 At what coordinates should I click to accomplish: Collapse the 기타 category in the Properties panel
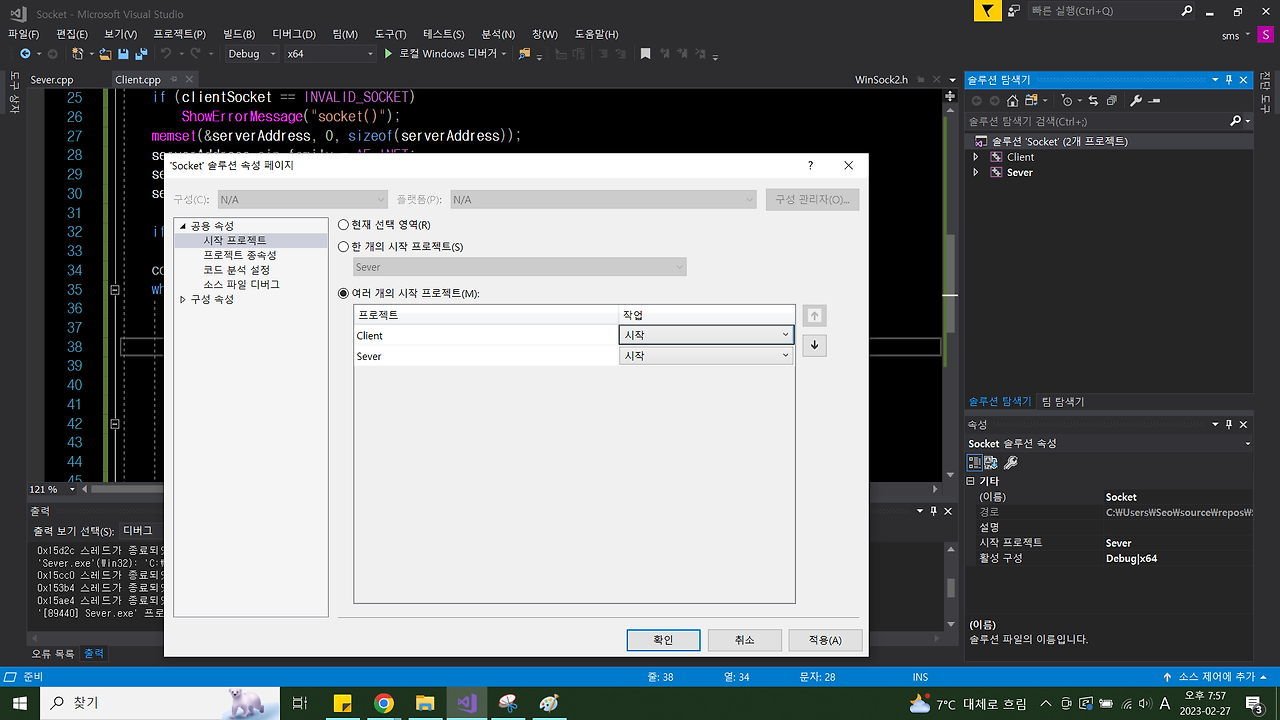click(971, 481)
